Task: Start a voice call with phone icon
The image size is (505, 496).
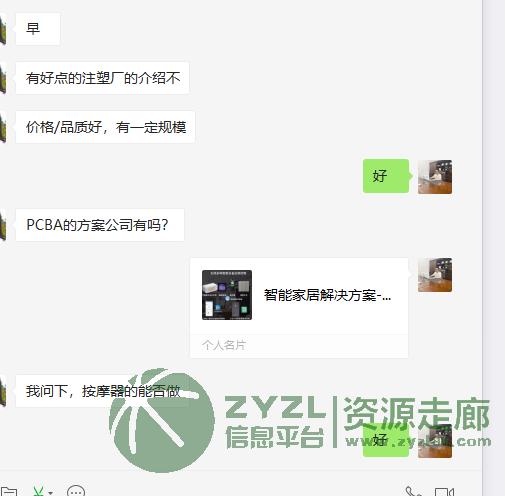Action: [x=413, y=492]
